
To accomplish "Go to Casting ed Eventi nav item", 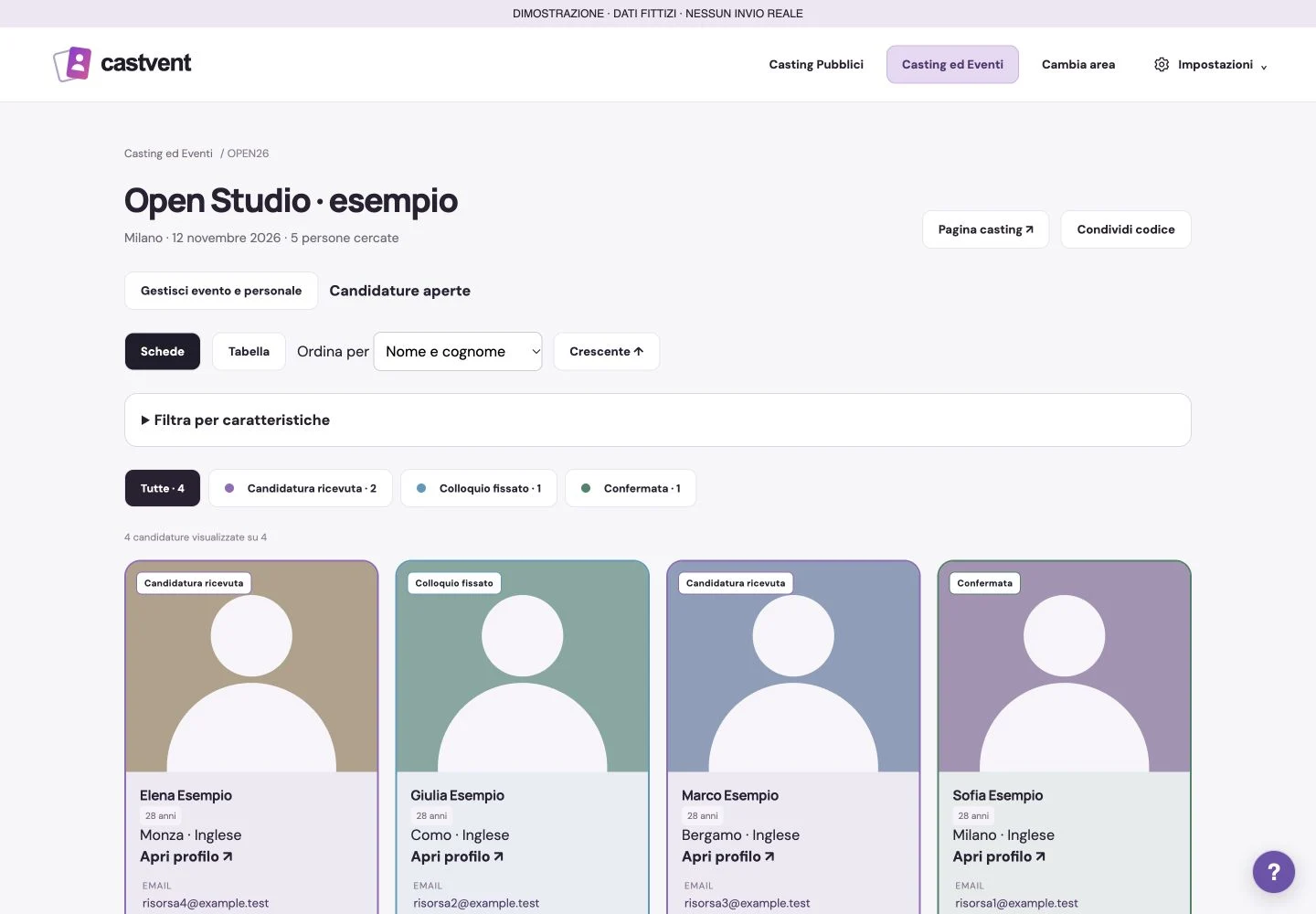I will [x=952, y=65].
